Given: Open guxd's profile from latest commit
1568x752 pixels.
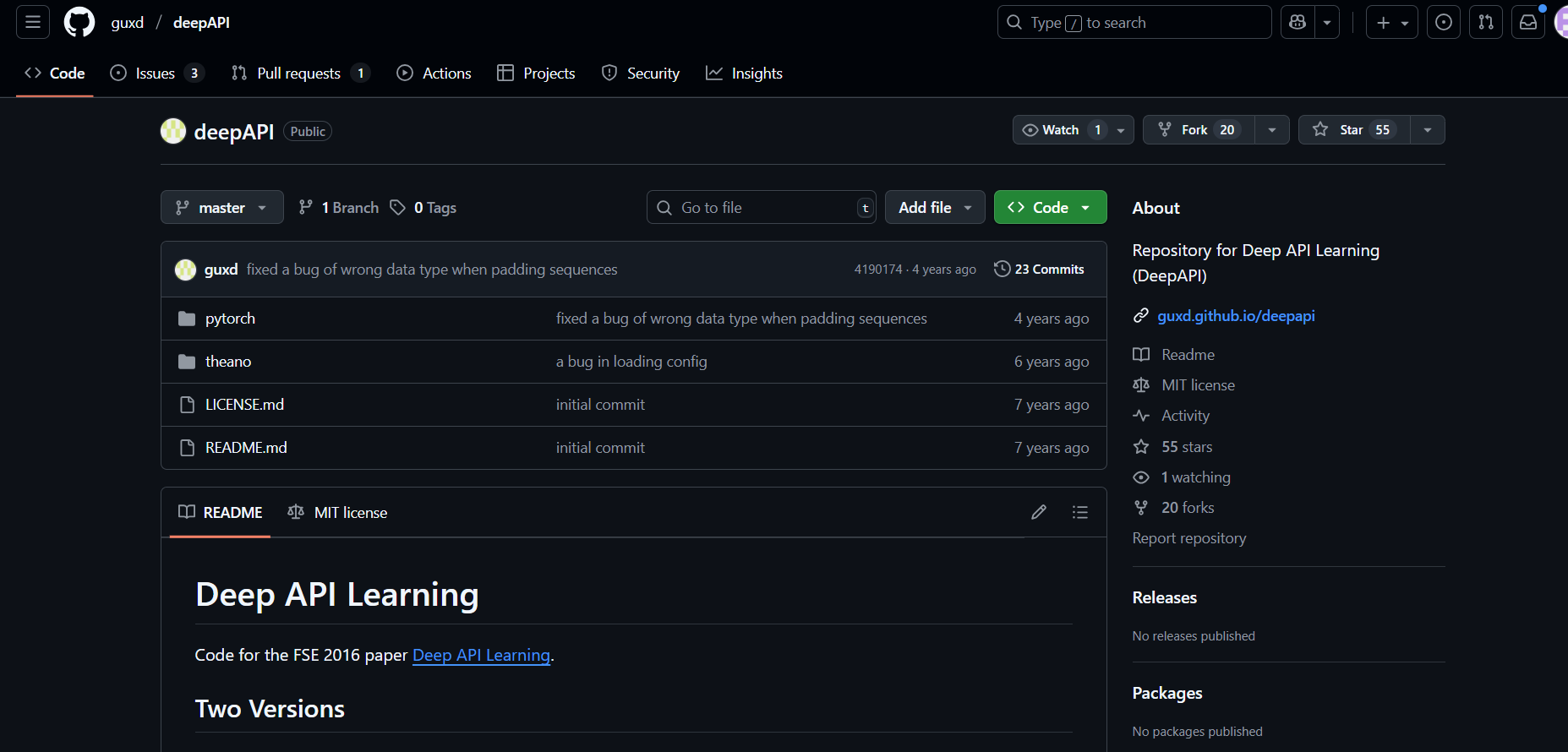Looking at the screenshot, I should [221, 270].
